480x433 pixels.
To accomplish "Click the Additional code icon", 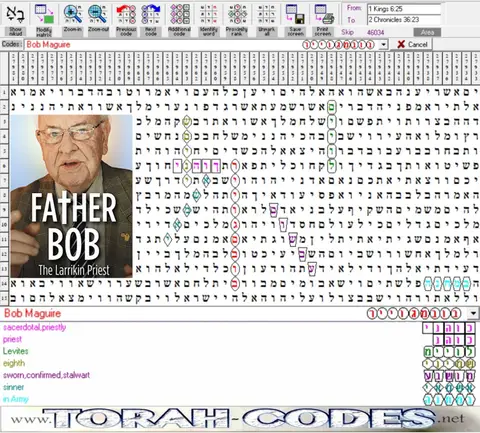I will click(179, 14).
